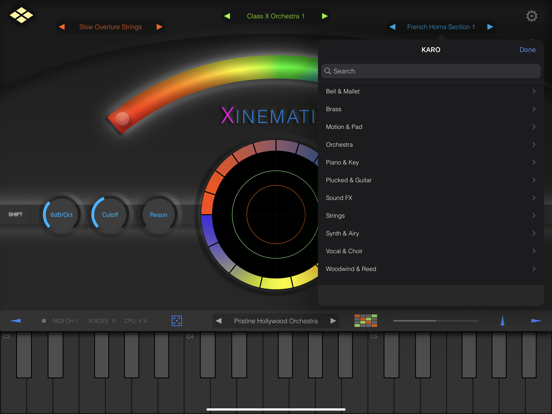552x414 pixels.
Task: Click the Search field in the browser
Action: click(x=431, y=71)
